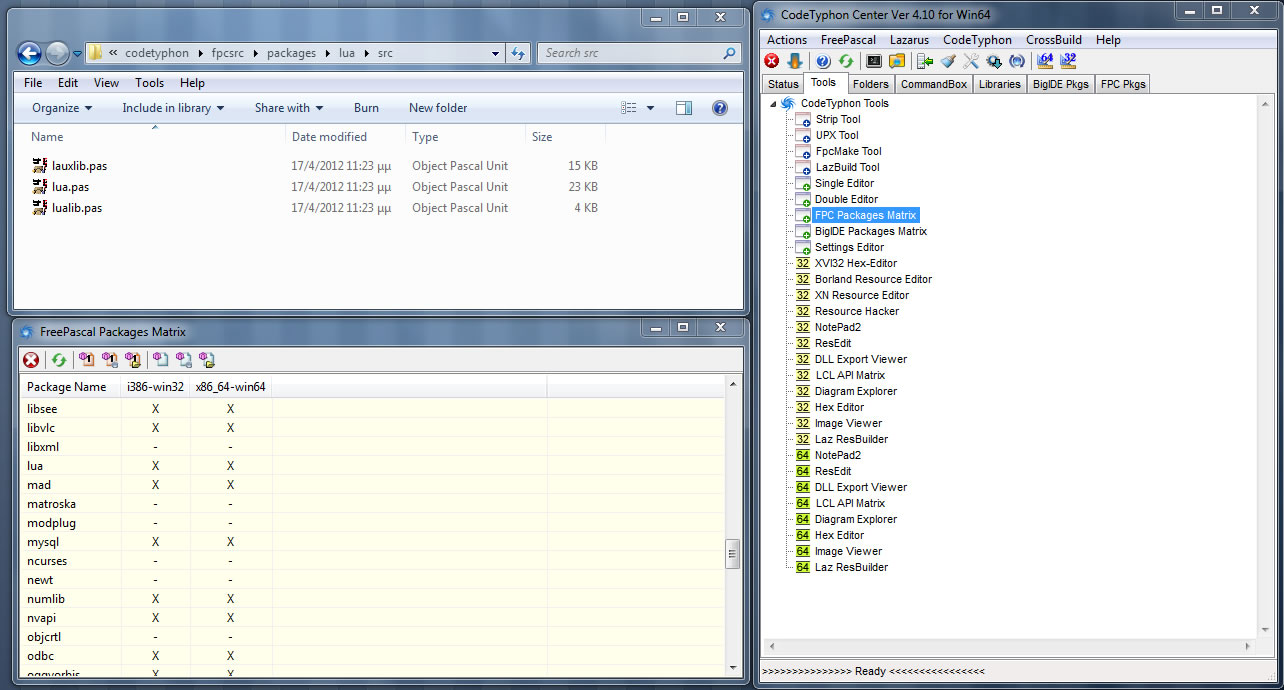Click the green refresh icon in CodeTyphon Center toolbar
This screenshot has height=690, width=1284.
846,61
